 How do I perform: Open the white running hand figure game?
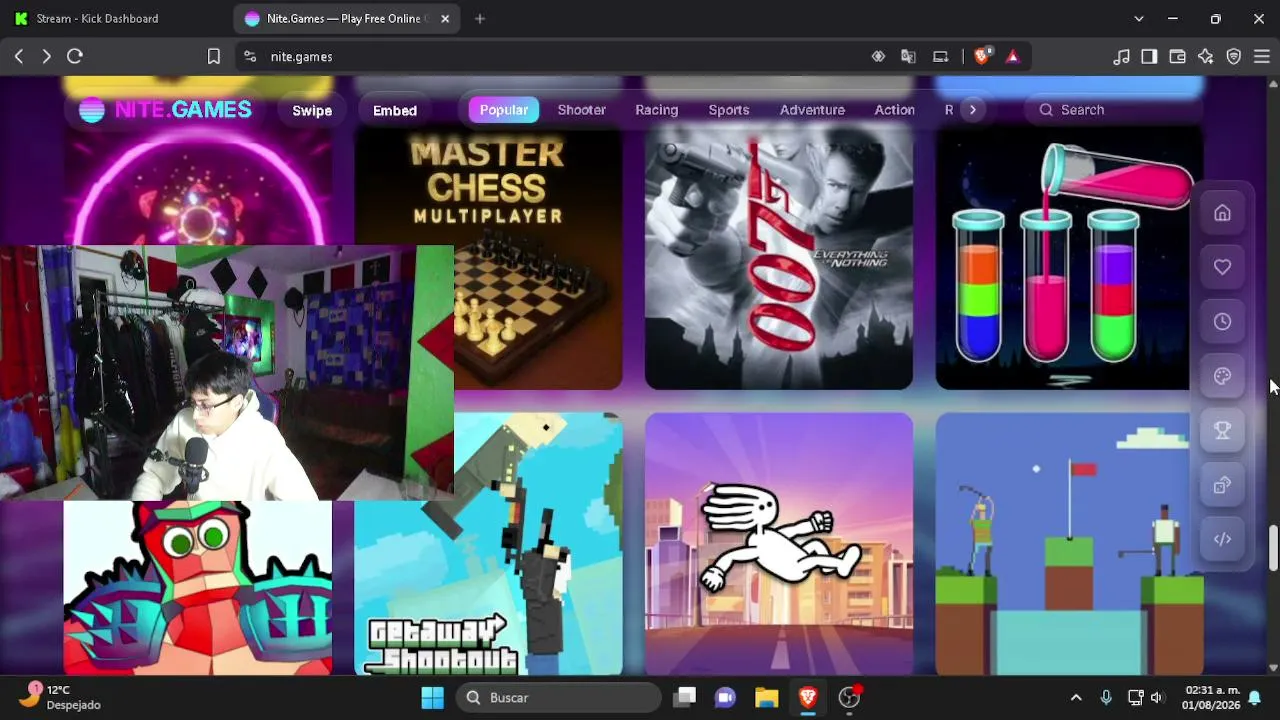tap(779, 545)
